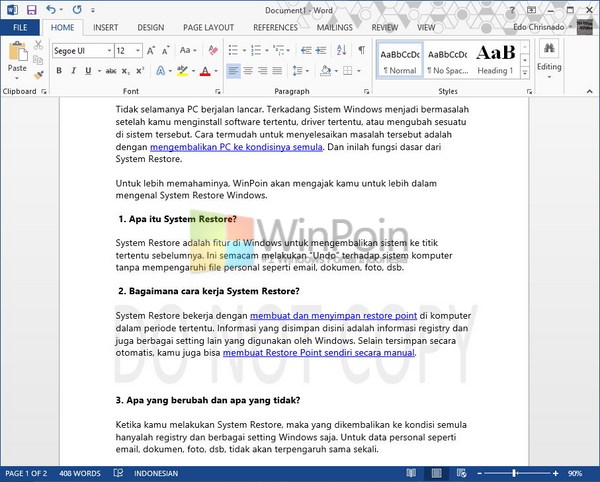Redo the last action
This screenshot has height=482, width=600.
point(77,10)
